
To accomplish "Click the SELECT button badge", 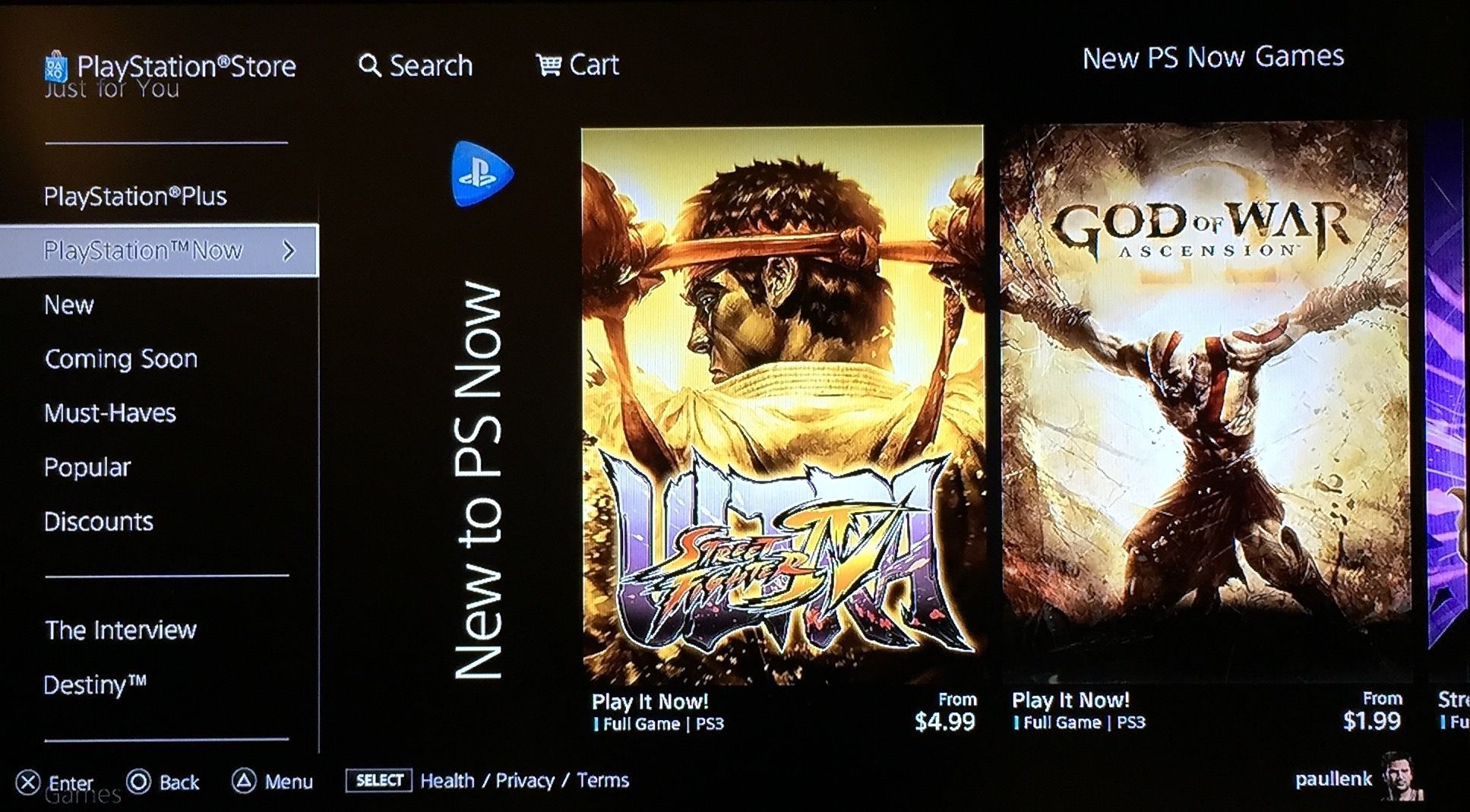I will [378, 780].
